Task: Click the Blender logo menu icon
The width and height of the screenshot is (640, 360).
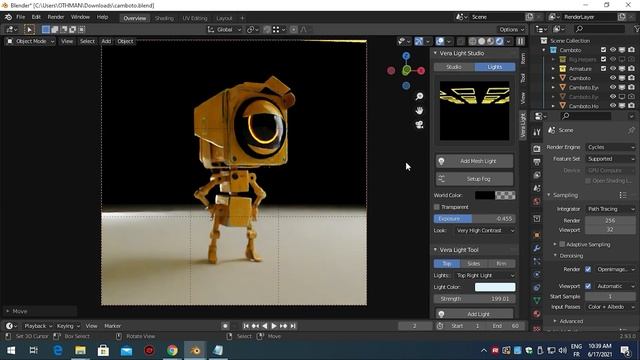Action: [x=8, y=17]
